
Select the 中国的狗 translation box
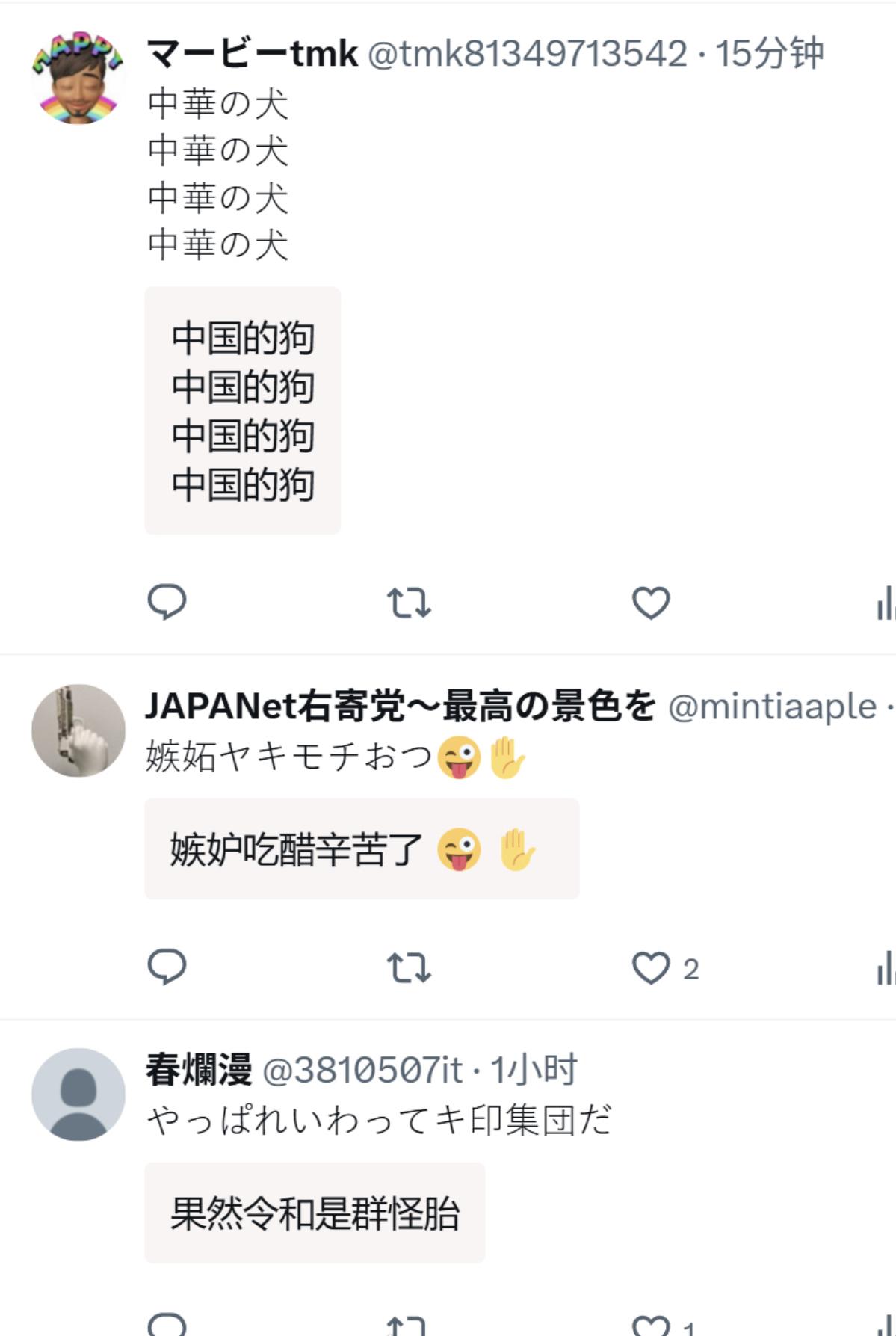pyautogui.click(x=243, y=410)
